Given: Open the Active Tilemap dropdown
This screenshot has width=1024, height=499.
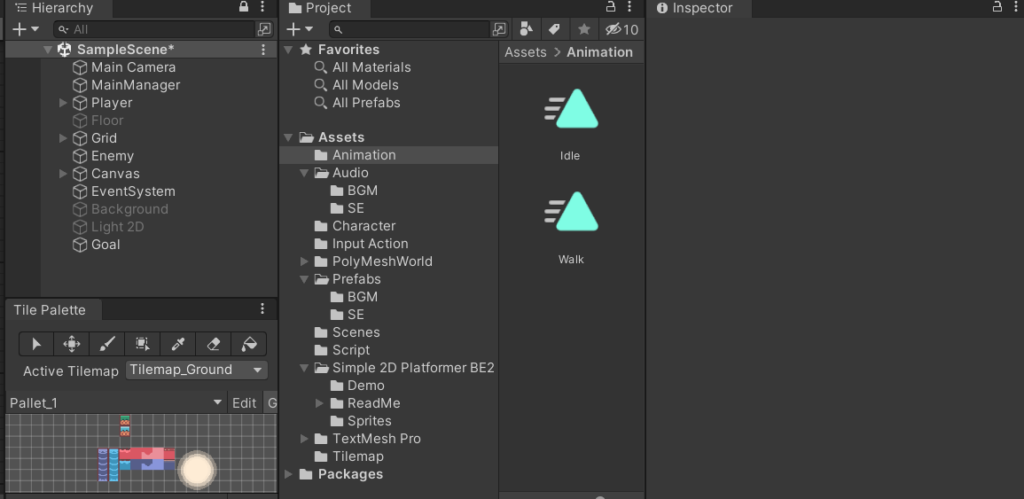Looking at the screenshot, I should [x=197, y=370].
